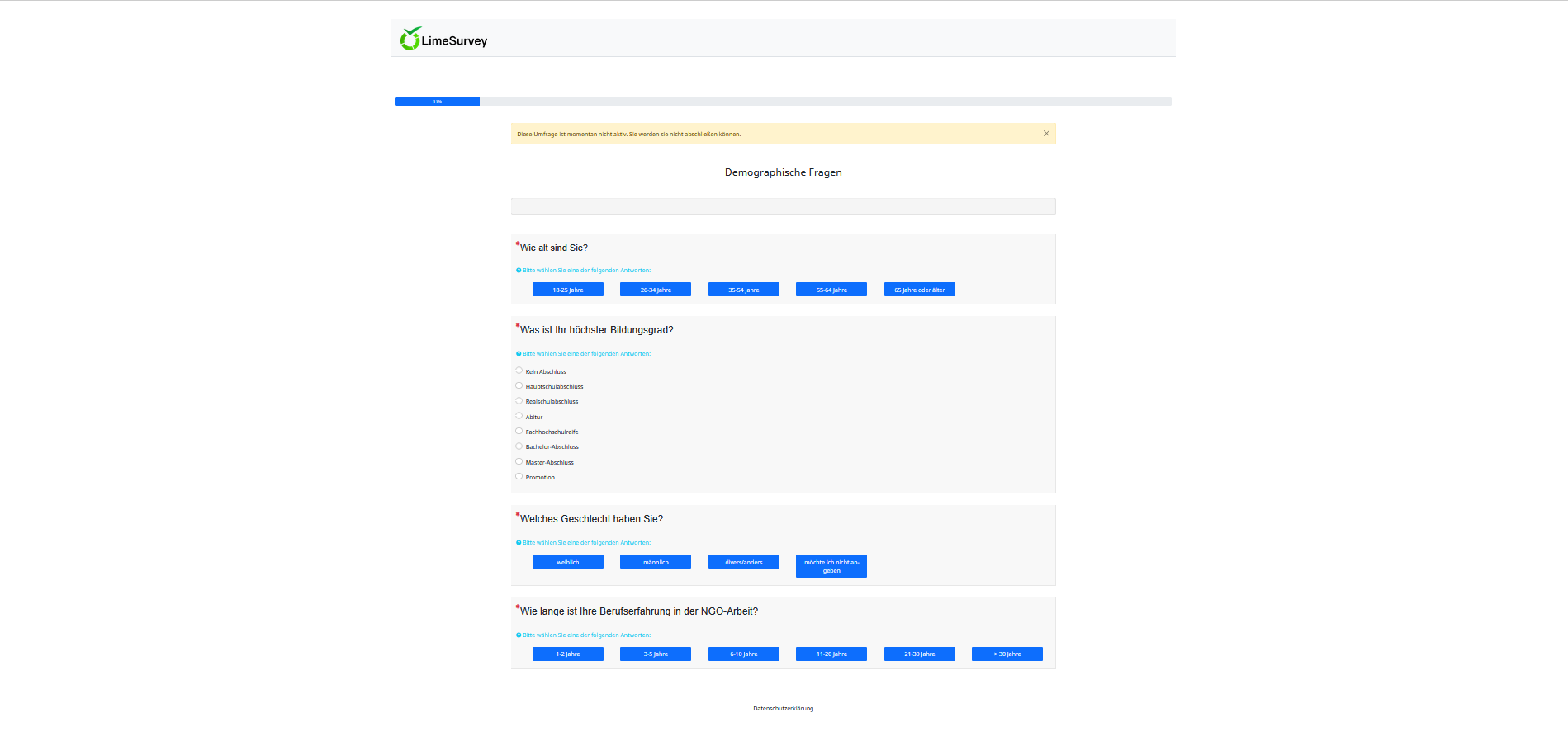Choose the 26-34 Jahre age option
Screen dimensions: 1568x741
[x=656, y=290]
